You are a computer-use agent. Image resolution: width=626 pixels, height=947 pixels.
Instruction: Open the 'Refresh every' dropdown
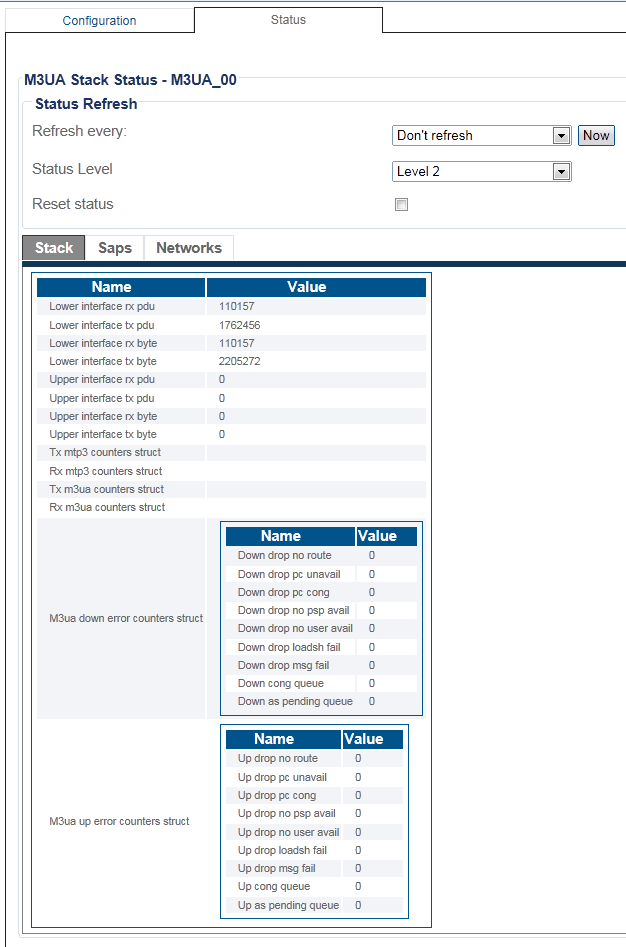tap(481, 135)
